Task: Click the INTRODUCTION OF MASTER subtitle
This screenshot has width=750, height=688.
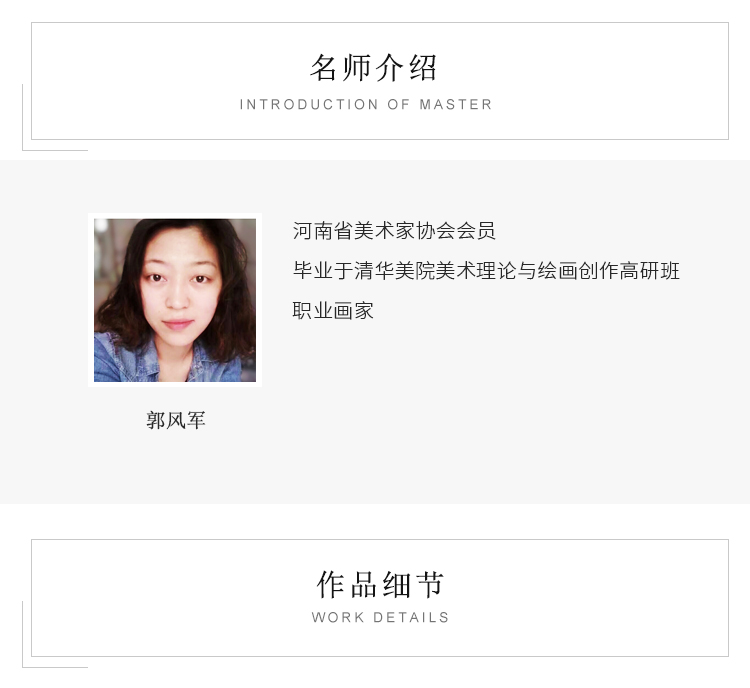Action: click(366, 104)
